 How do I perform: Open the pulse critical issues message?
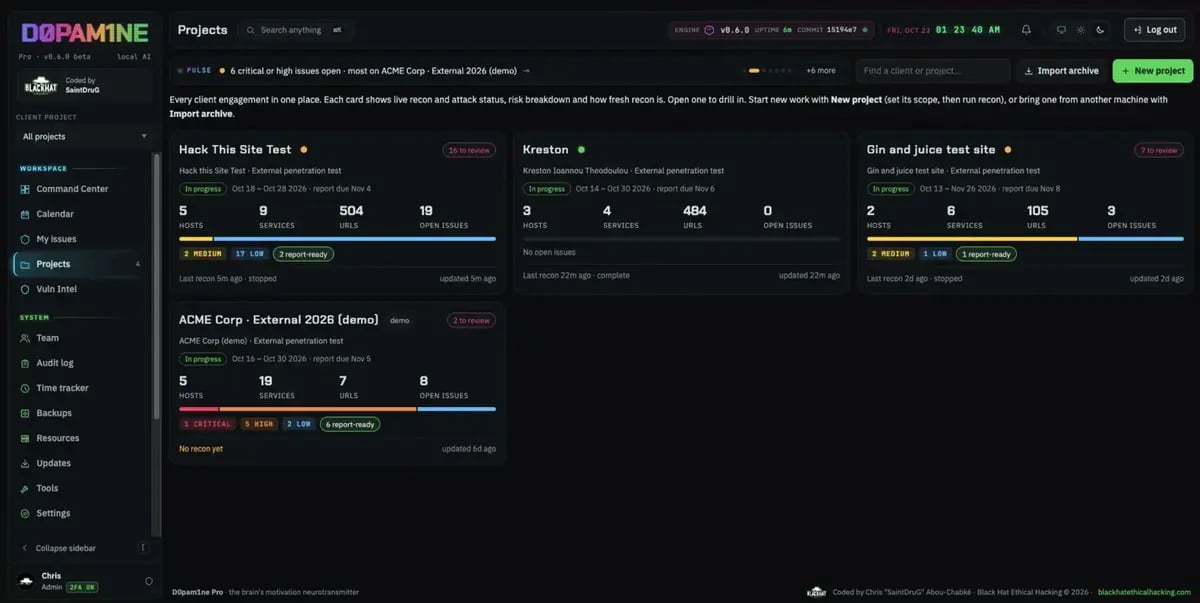pos(380,71)
